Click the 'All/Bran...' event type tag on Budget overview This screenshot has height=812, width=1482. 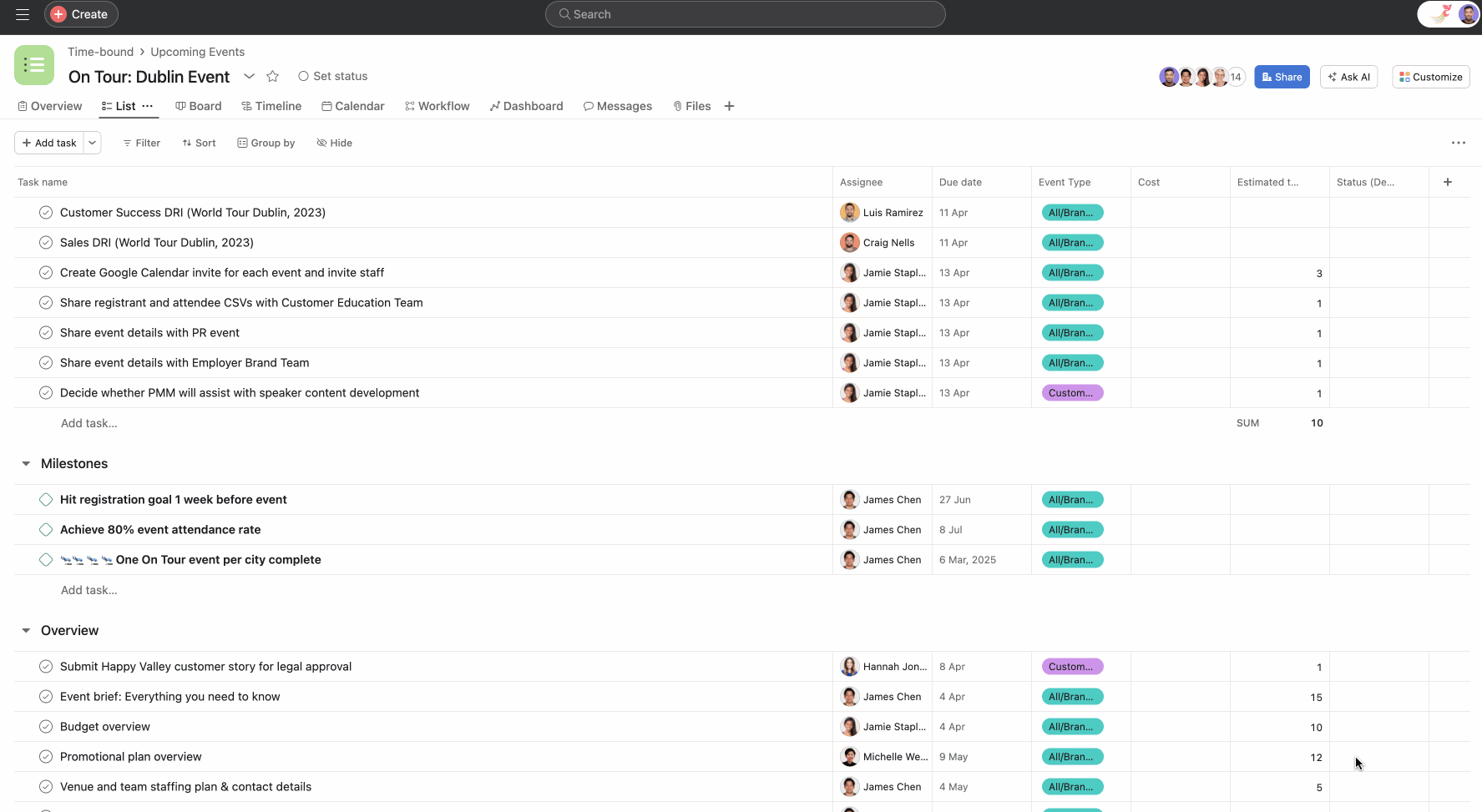pos(1071,726)
